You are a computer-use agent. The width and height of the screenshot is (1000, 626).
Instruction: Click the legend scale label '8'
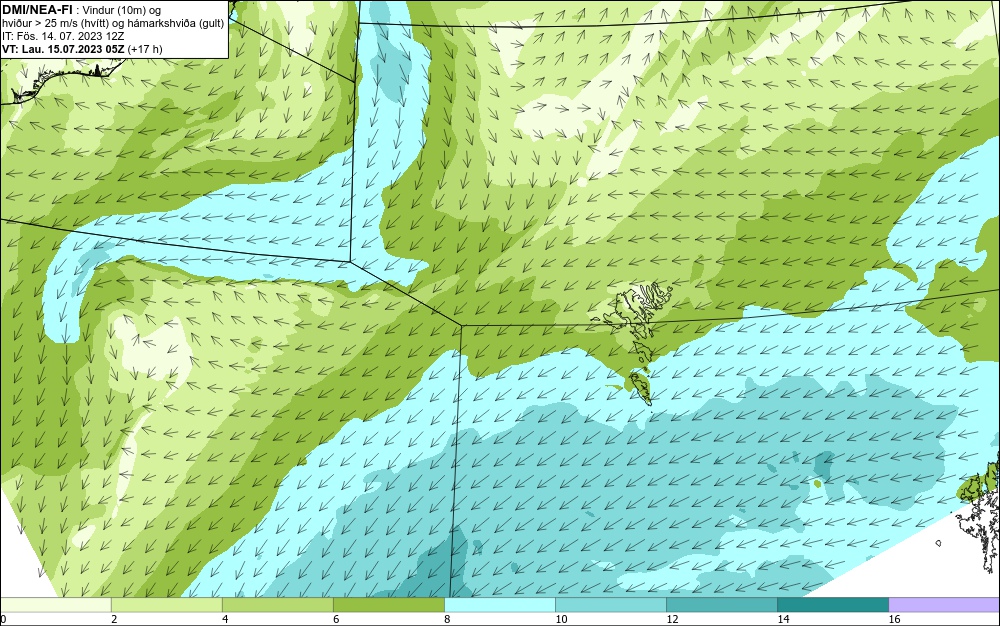click(447, 619)
